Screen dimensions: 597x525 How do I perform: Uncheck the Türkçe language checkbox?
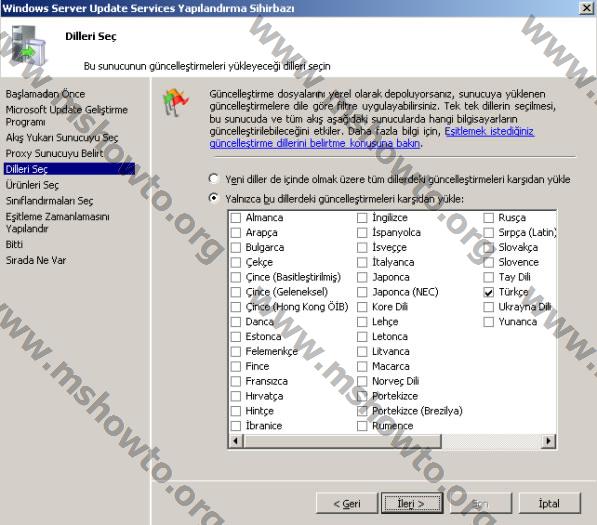coord(488,292)
